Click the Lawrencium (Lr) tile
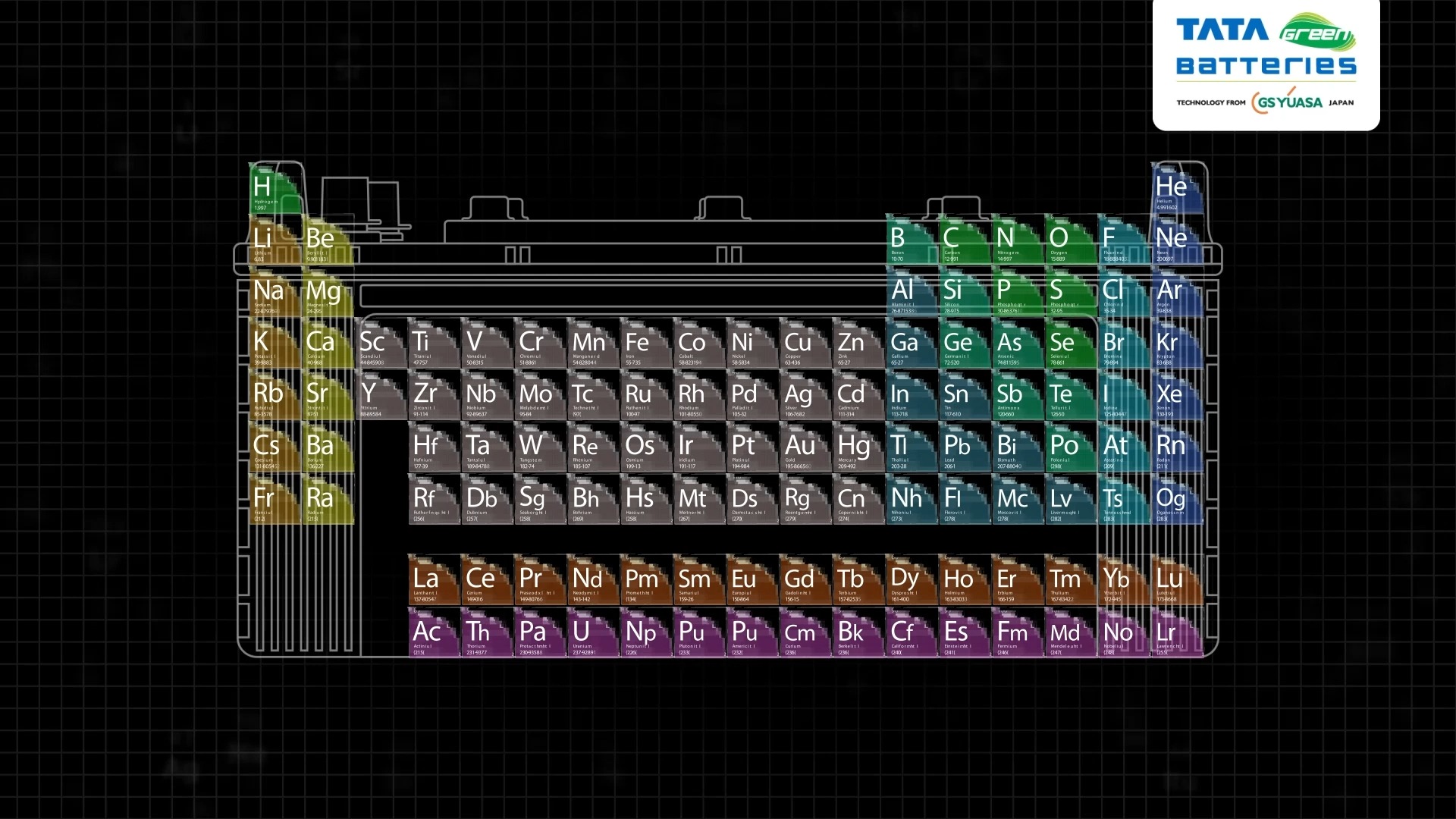This screenshot has height=819, width=1456. [1177, 632]
